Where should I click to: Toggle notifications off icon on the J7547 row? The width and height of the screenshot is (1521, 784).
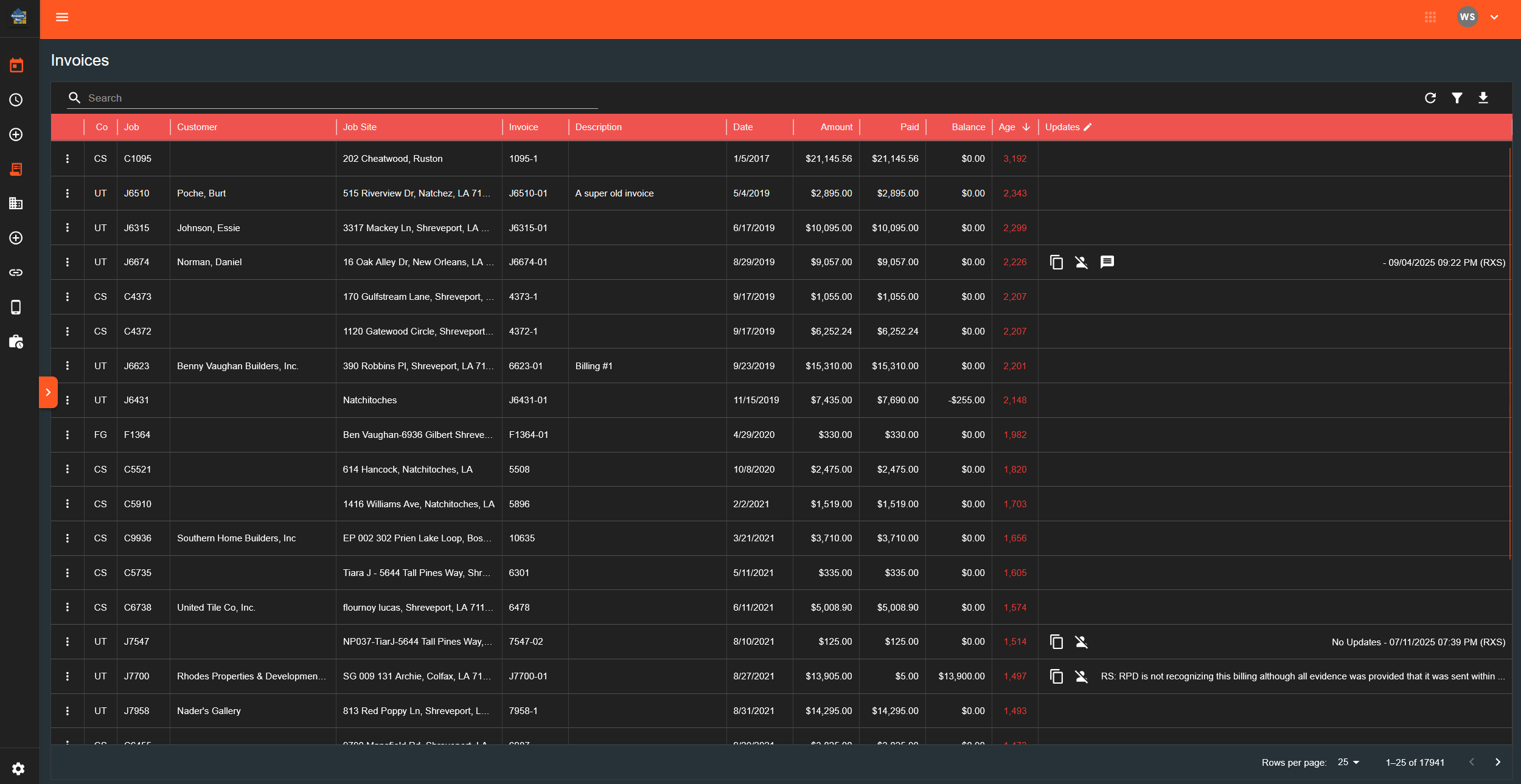(1081, 642)
